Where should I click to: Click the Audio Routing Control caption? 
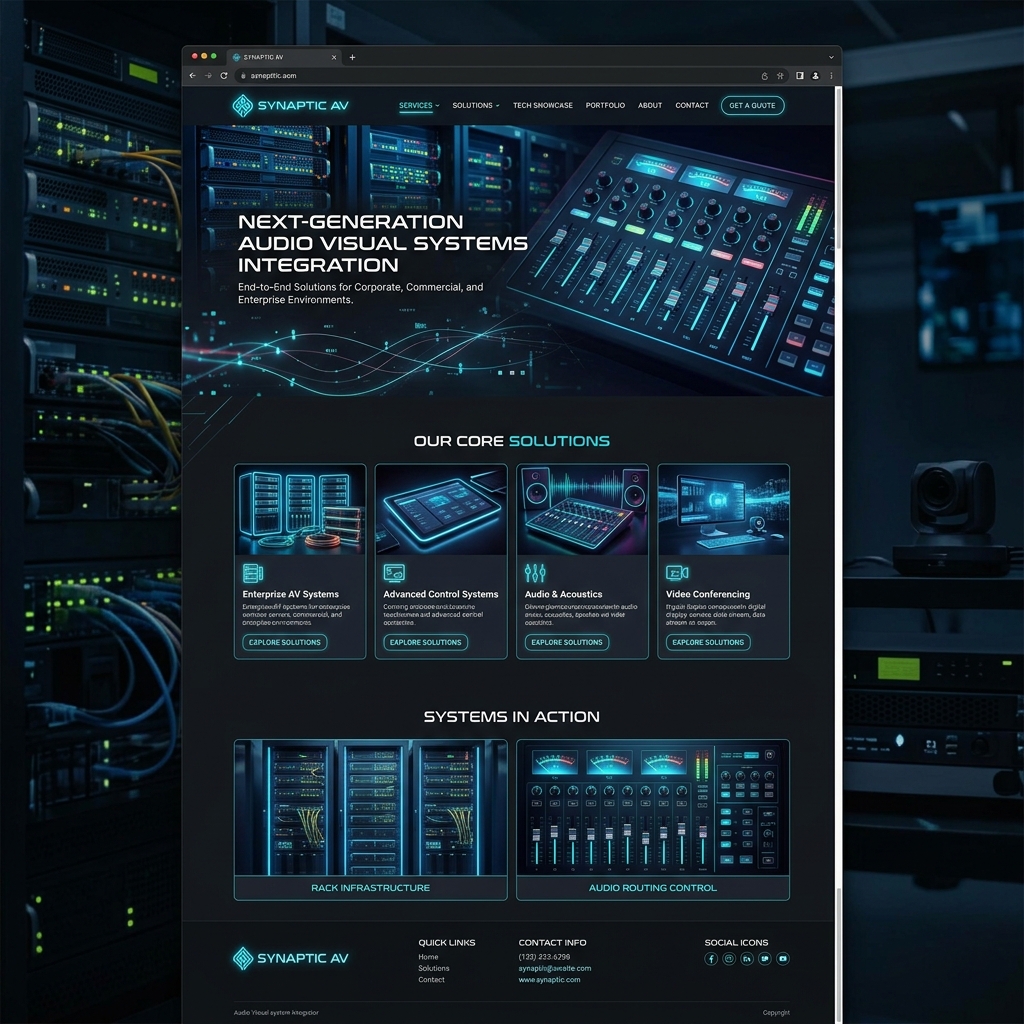click(x=652, y=888)
